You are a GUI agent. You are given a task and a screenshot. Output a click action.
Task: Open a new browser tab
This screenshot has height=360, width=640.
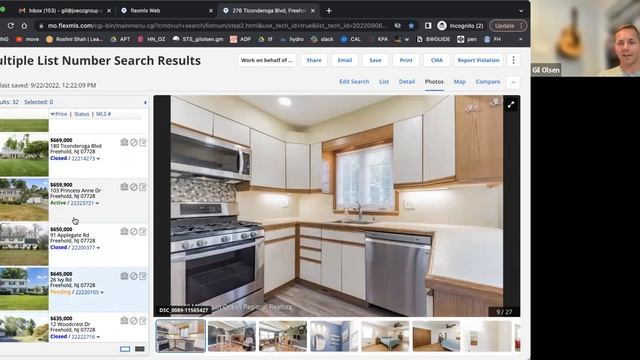coord(329,11)
